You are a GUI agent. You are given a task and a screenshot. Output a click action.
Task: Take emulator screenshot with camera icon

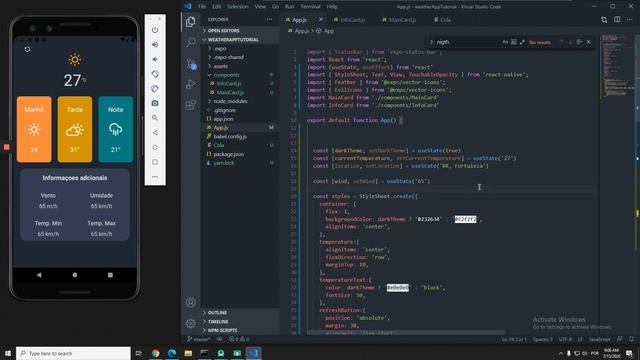155,104
